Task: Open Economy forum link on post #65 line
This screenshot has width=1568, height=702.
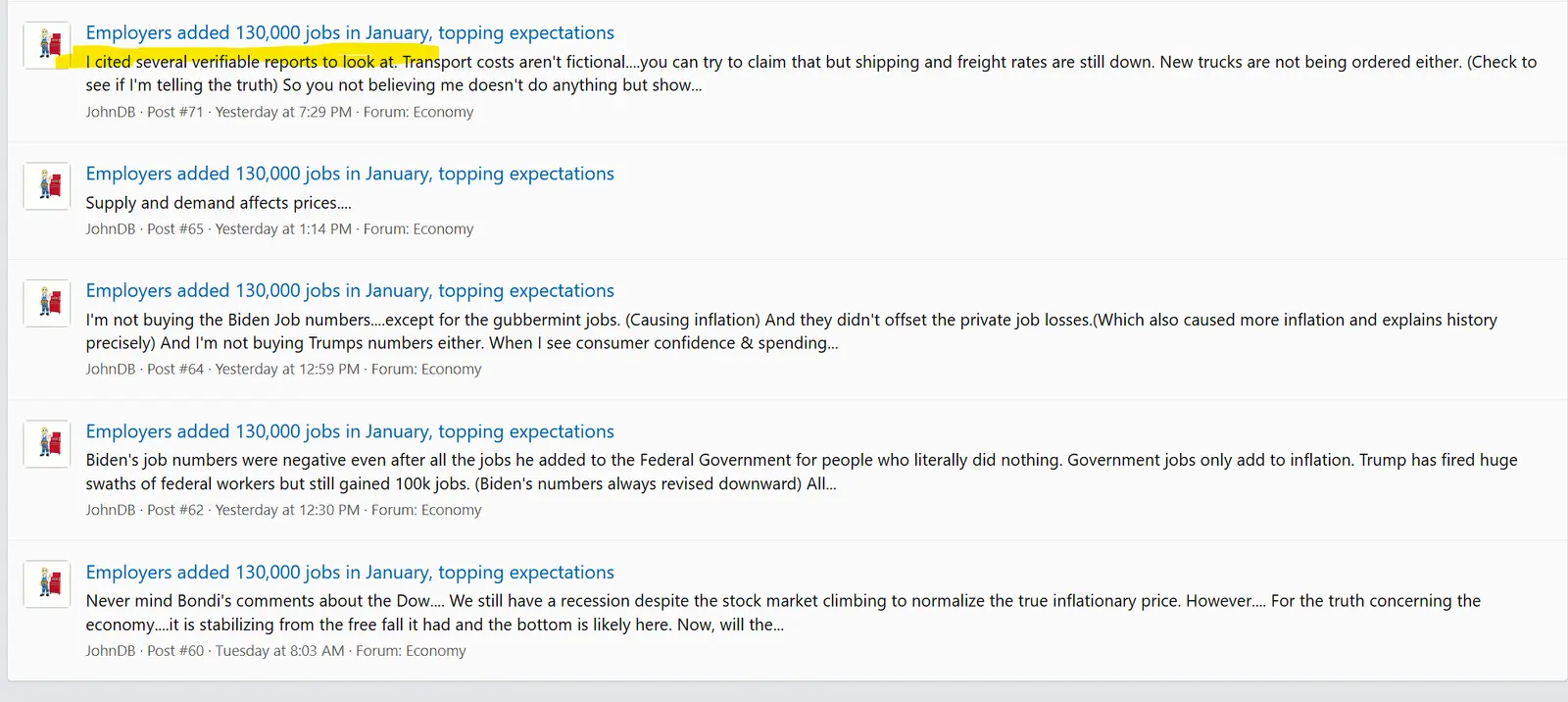Action: (443, 229)
